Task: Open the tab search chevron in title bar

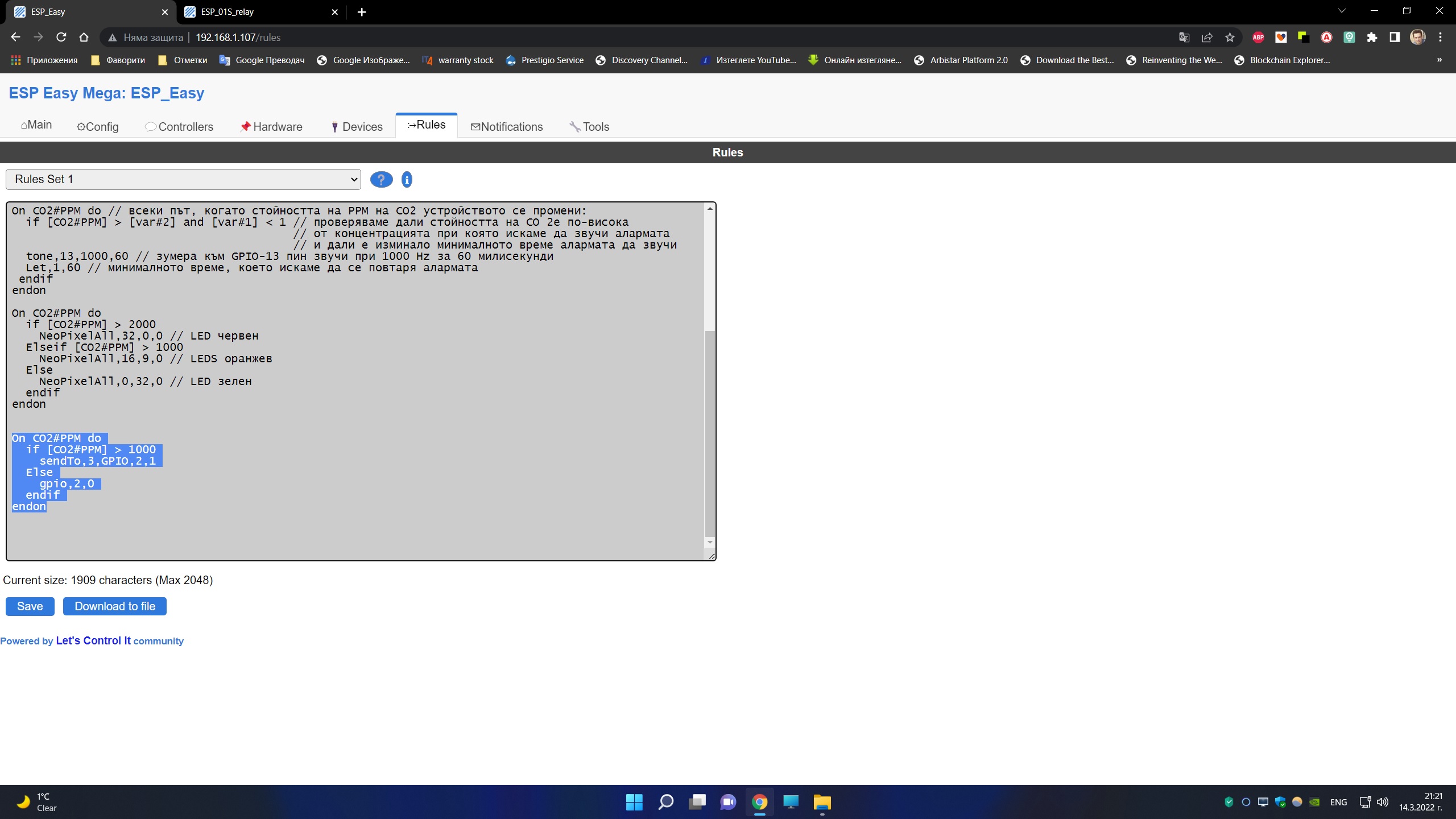Action: click(x=1342, y=11)
